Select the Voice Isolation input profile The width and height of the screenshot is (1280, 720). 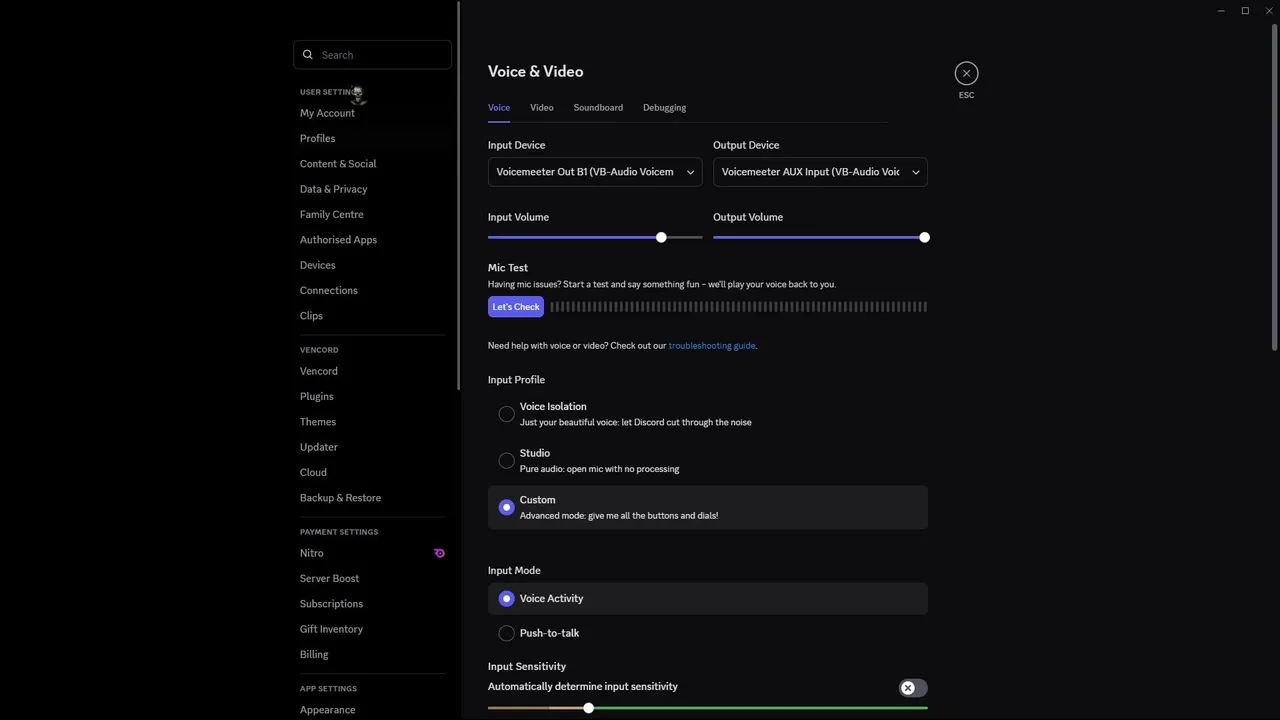(x=507, y=414)
